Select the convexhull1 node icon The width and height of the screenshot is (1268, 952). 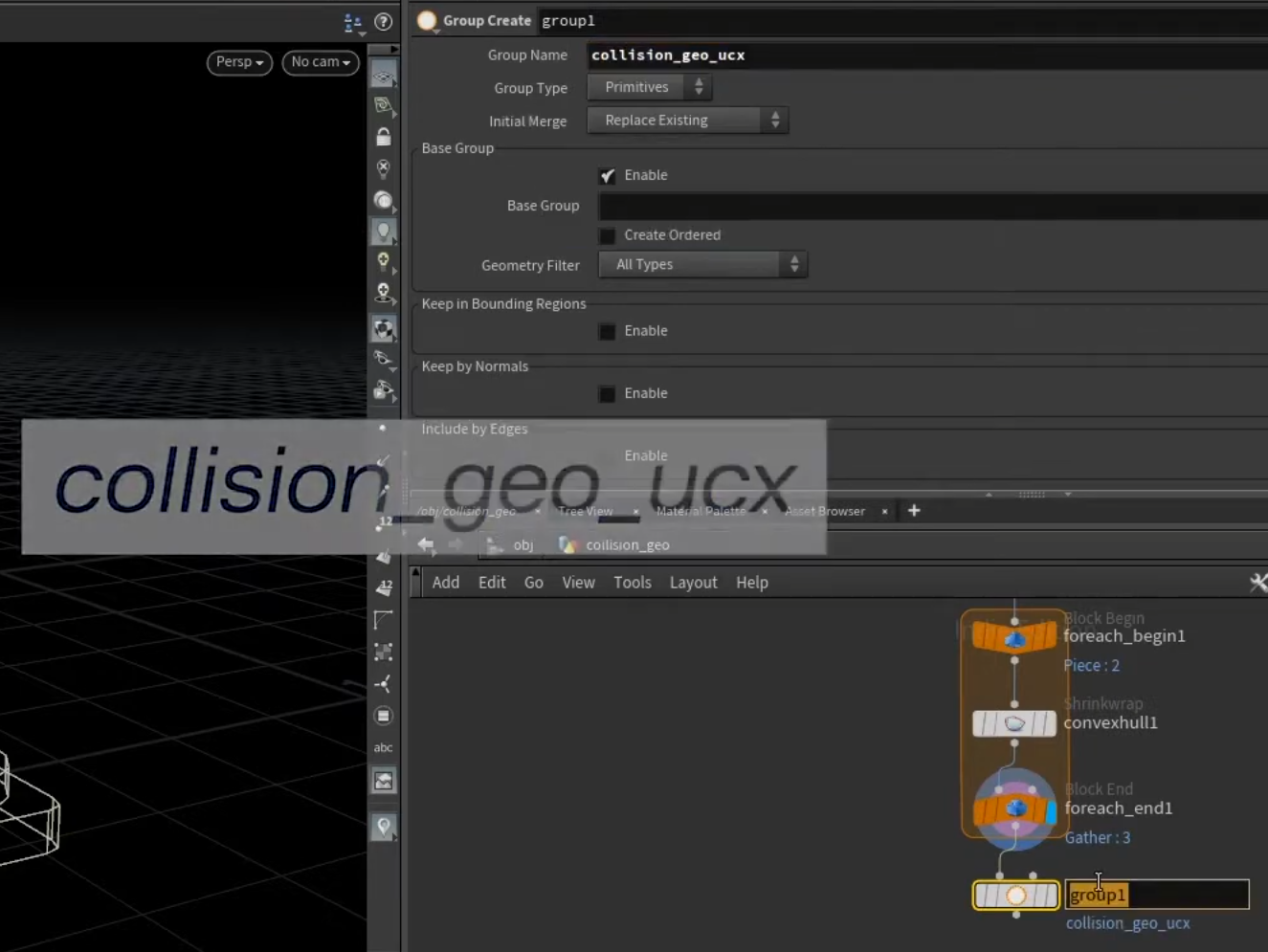1014,723
